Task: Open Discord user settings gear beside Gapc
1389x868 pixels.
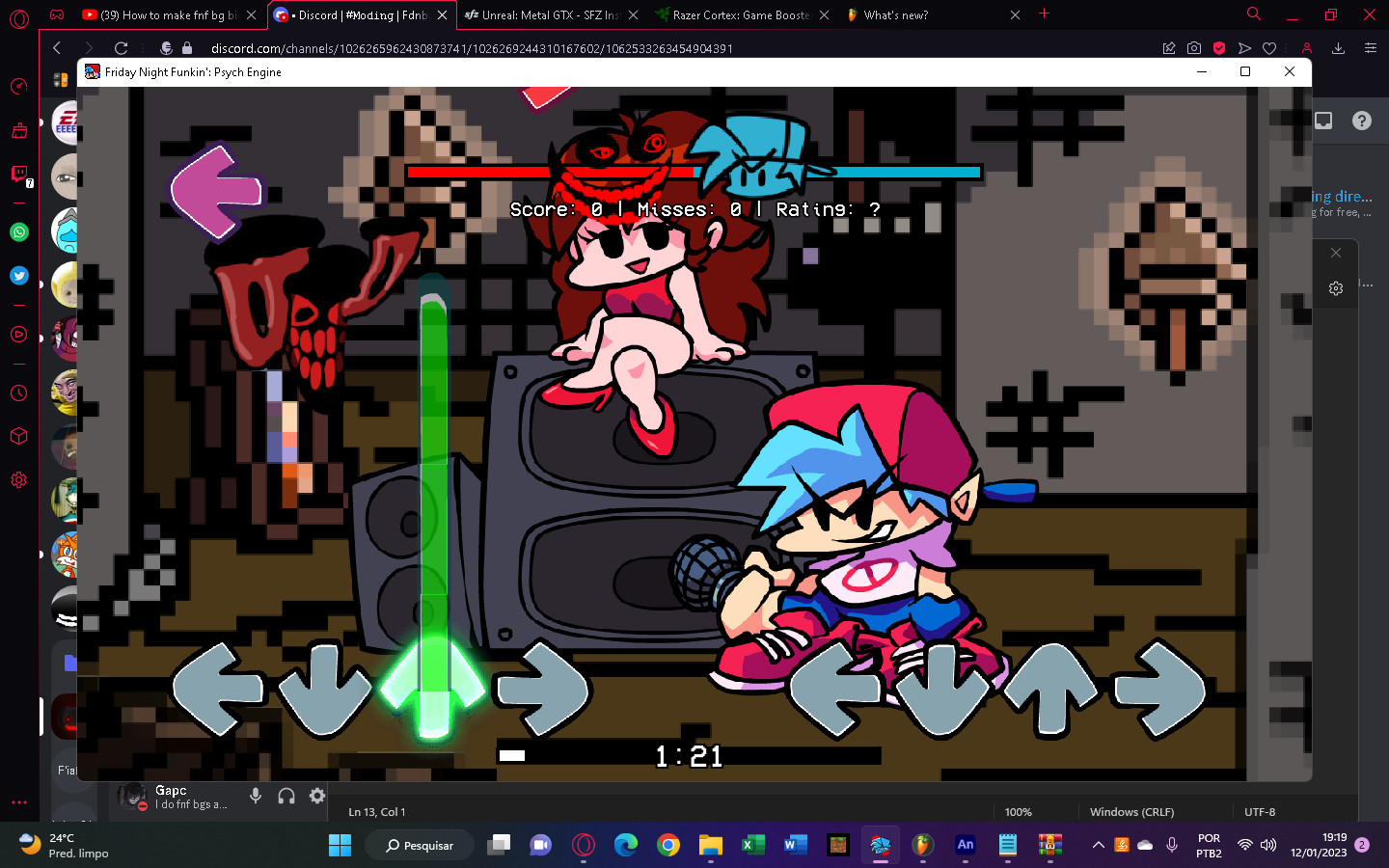Action: 317,796
